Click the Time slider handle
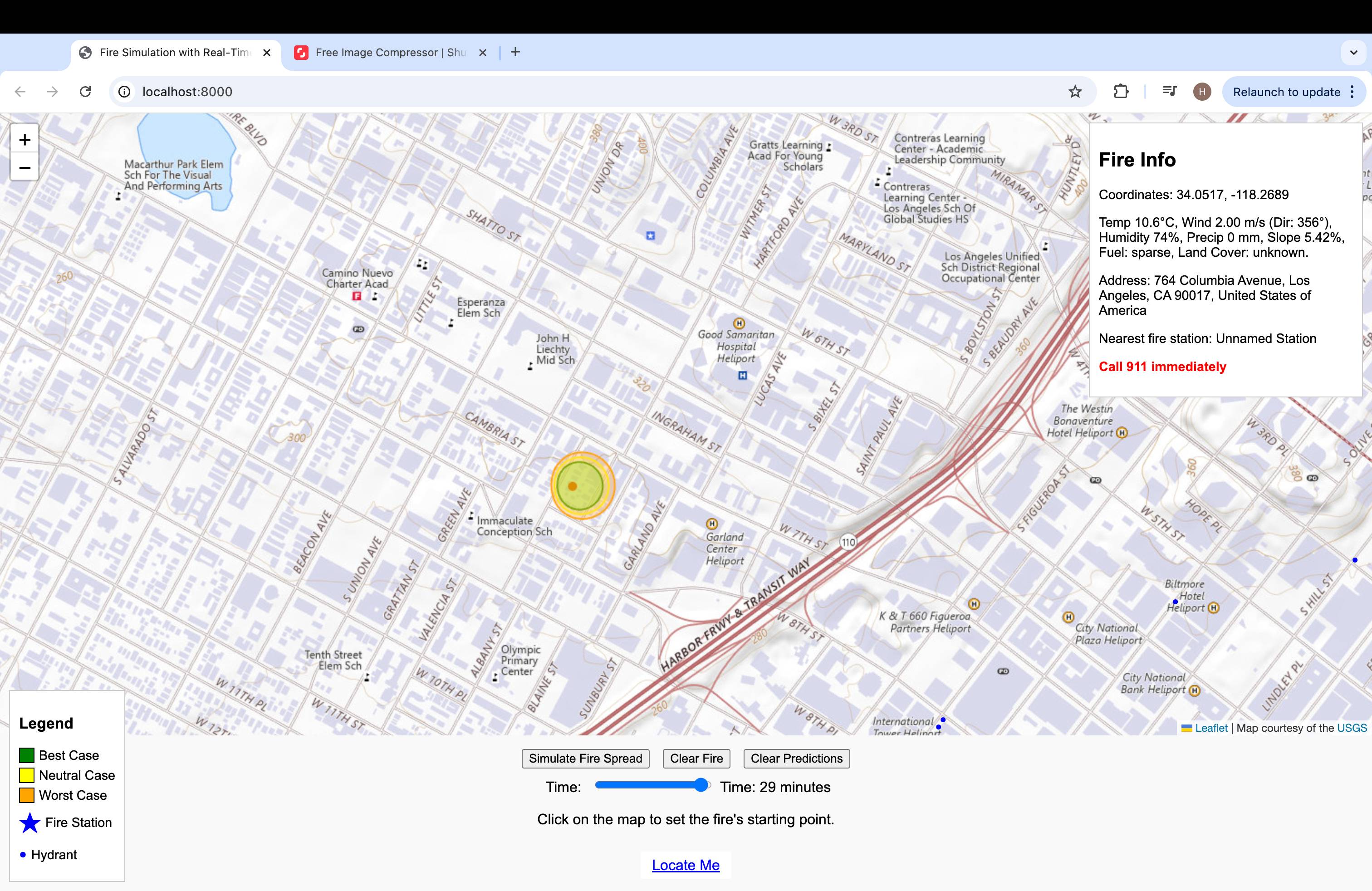The height and width of the screenshot is (891, 1372). 701,785
